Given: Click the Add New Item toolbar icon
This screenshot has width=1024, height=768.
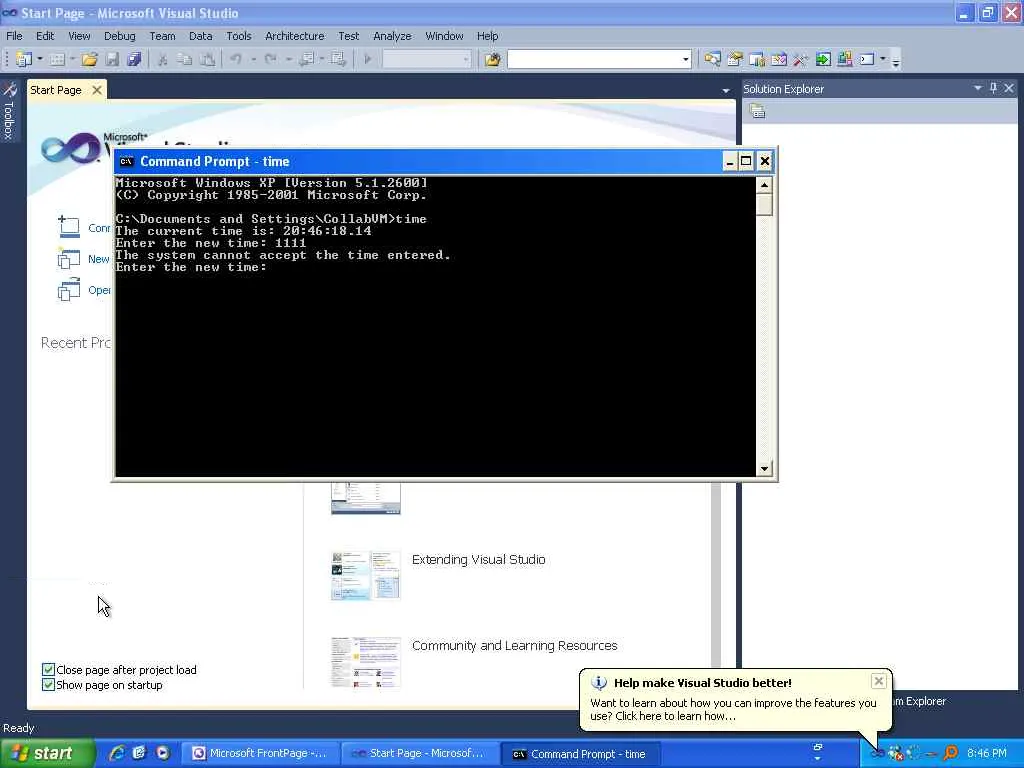Looking at the screenshot, I should click(57, 59).
